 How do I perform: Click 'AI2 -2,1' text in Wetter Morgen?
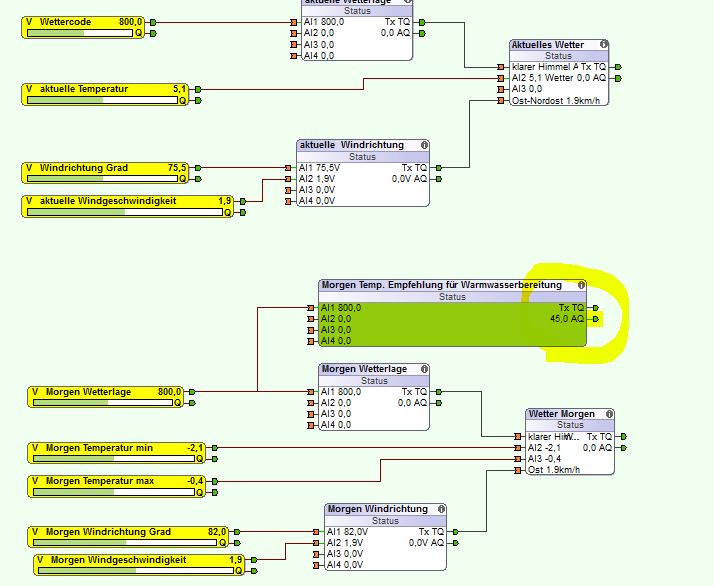544,448
